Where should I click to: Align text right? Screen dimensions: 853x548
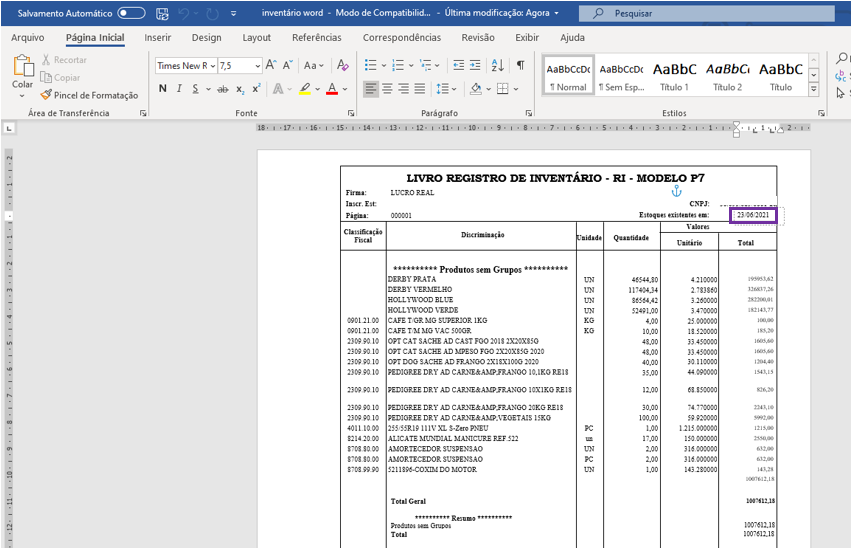coord(404,89)
